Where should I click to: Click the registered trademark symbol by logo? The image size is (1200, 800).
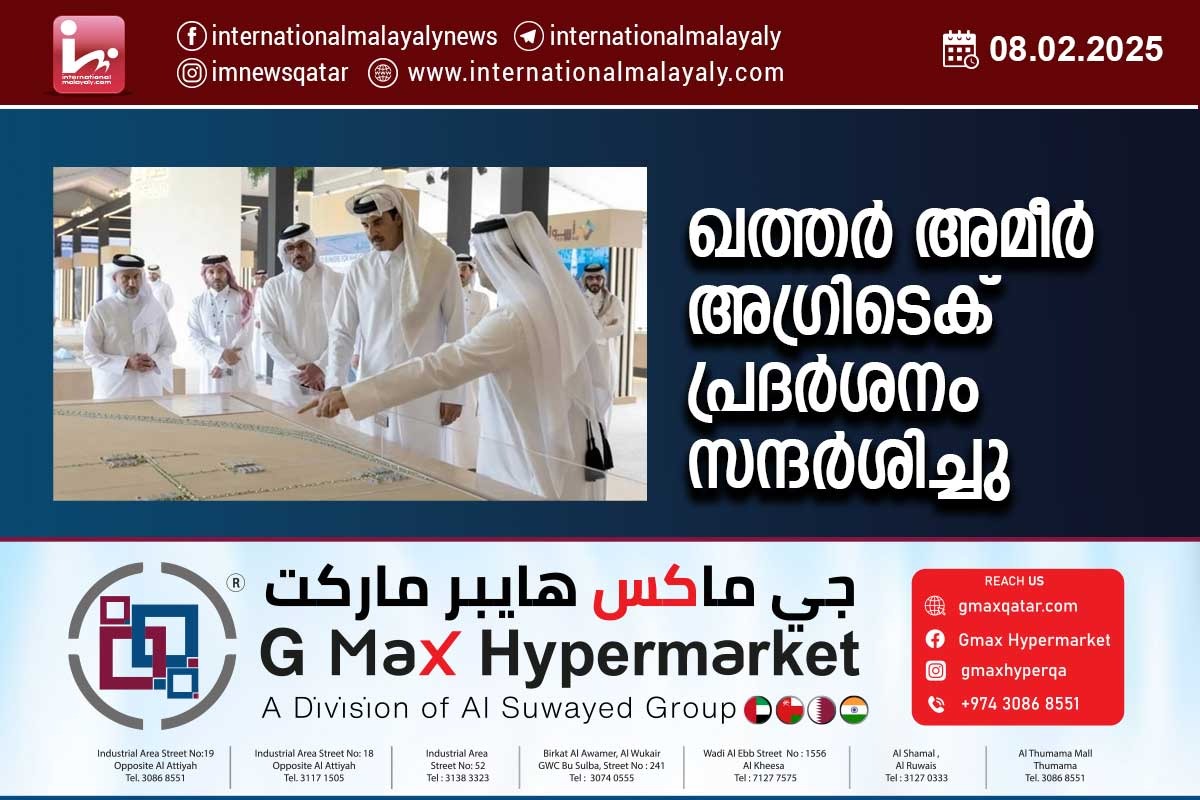pos(235,581)
